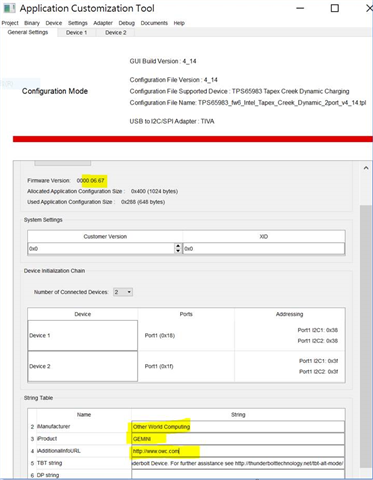
Task: Click the iManufacturer row name
Action: [54, 427]
